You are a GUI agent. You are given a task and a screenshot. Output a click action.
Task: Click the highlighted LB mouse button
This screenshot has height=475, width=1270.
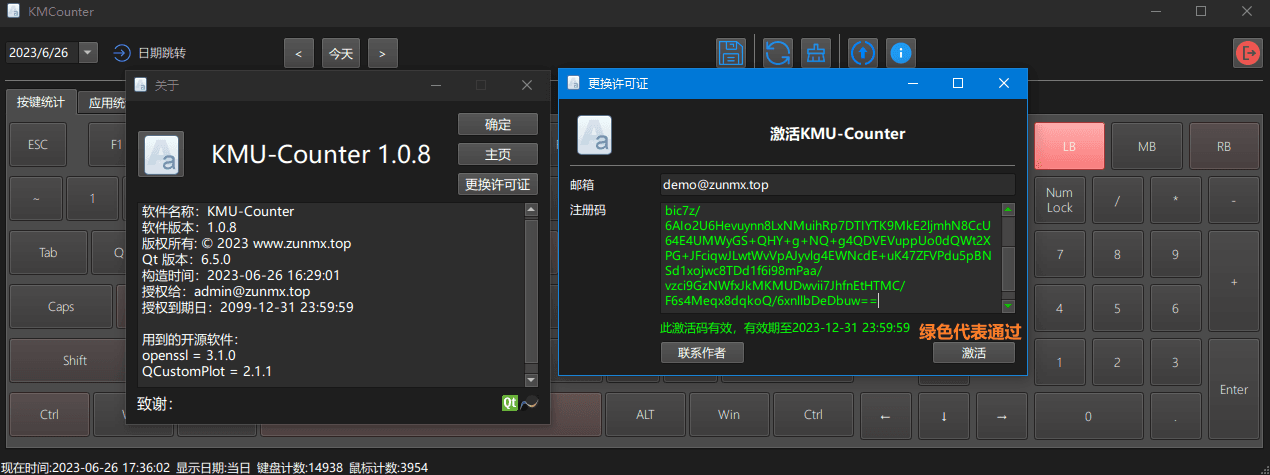click(1069, 146)
